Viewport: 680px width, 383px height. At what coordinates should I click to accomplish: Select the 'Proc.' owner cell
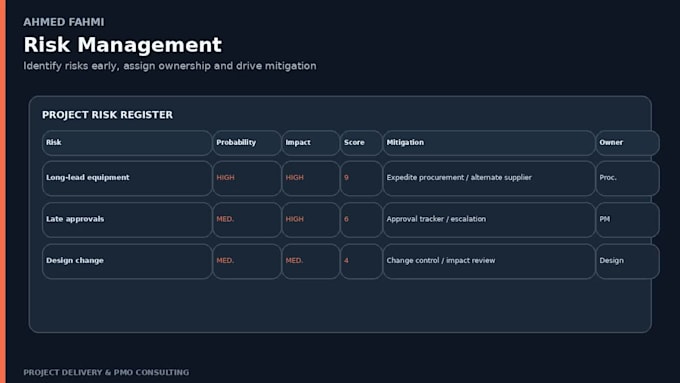click(x=628, y=178)
